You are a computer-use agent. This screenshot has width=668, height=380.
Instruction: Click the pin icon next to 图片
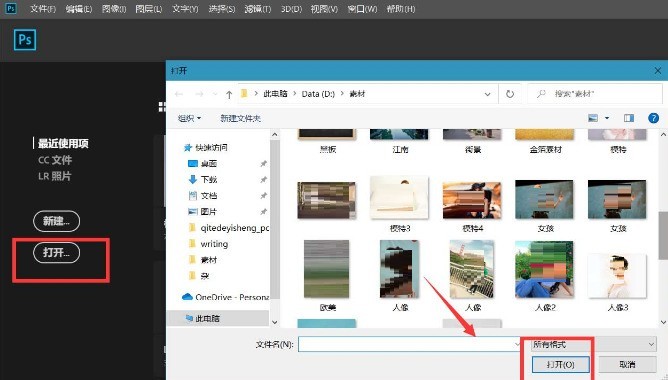coord(263,212)
